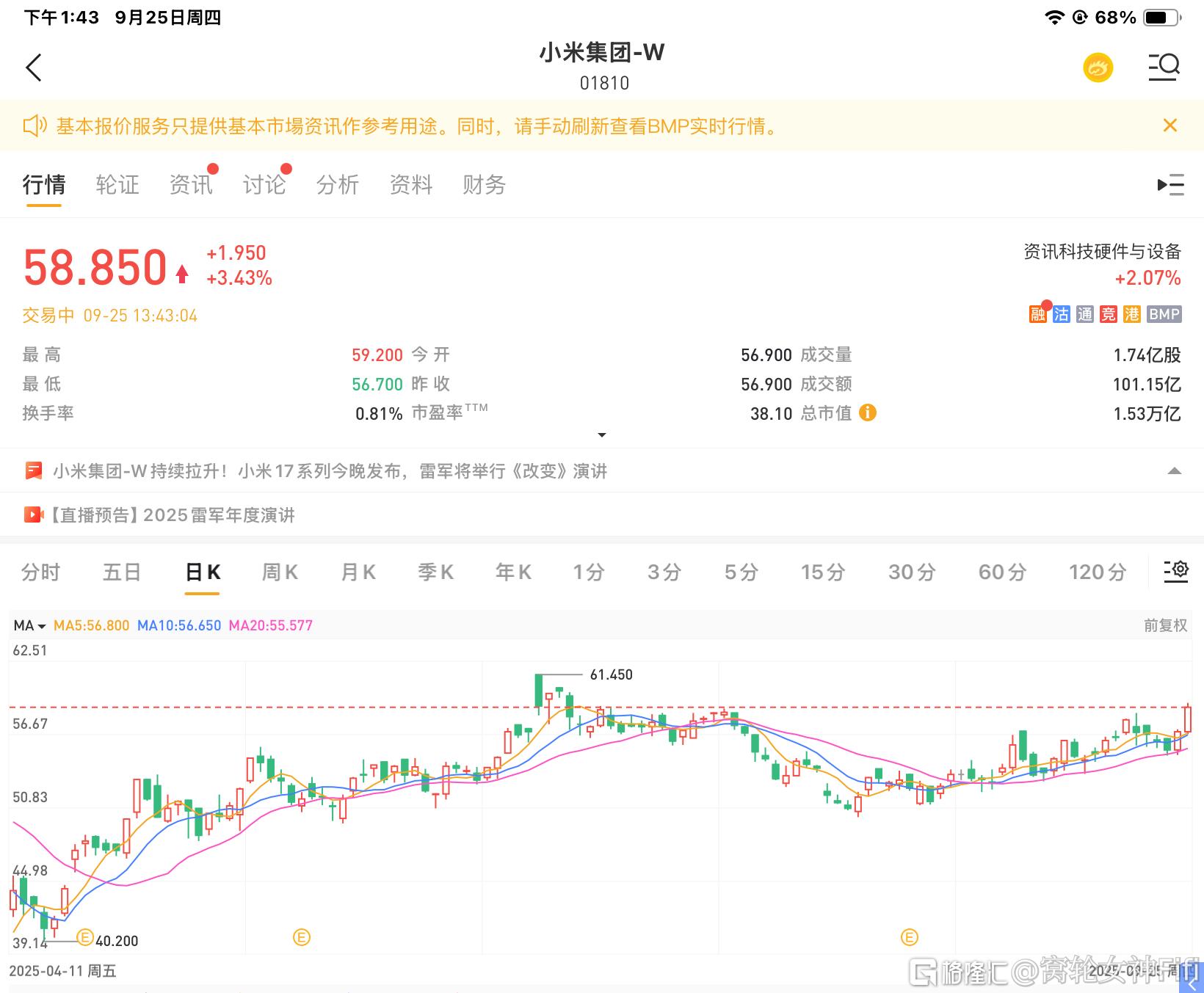The height and width of the screenshot is (993, 1204).
Task: Tap the first E earnings marker on chart
Action: [x=85, y=937]
